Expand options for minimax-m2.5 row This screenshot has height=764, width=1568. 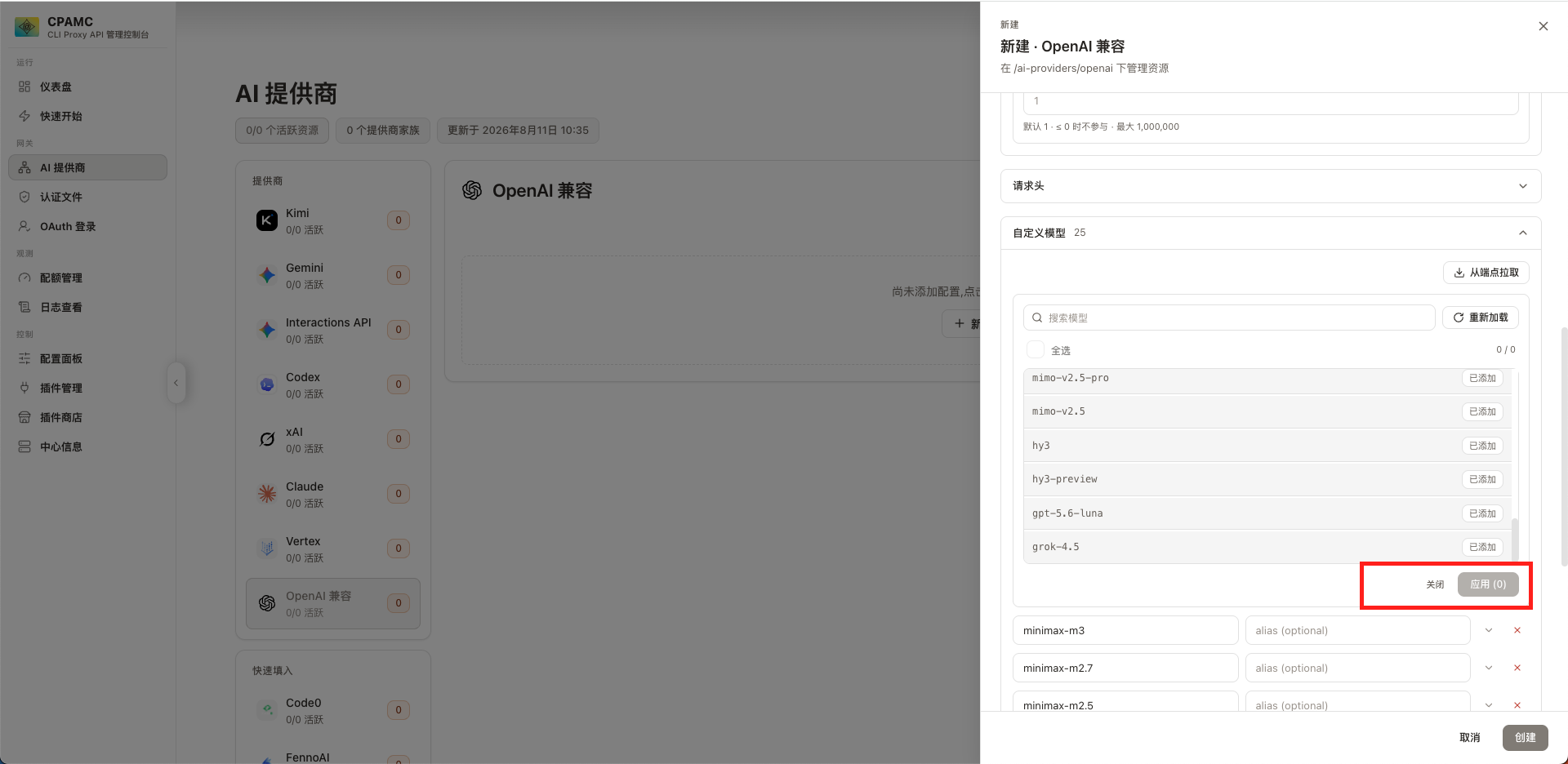coord(1489,704)
